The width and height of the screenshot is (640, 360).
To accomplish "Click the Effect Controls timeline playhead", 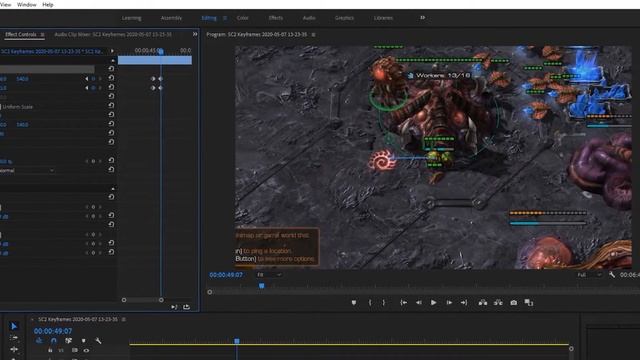I will point(161,51).
